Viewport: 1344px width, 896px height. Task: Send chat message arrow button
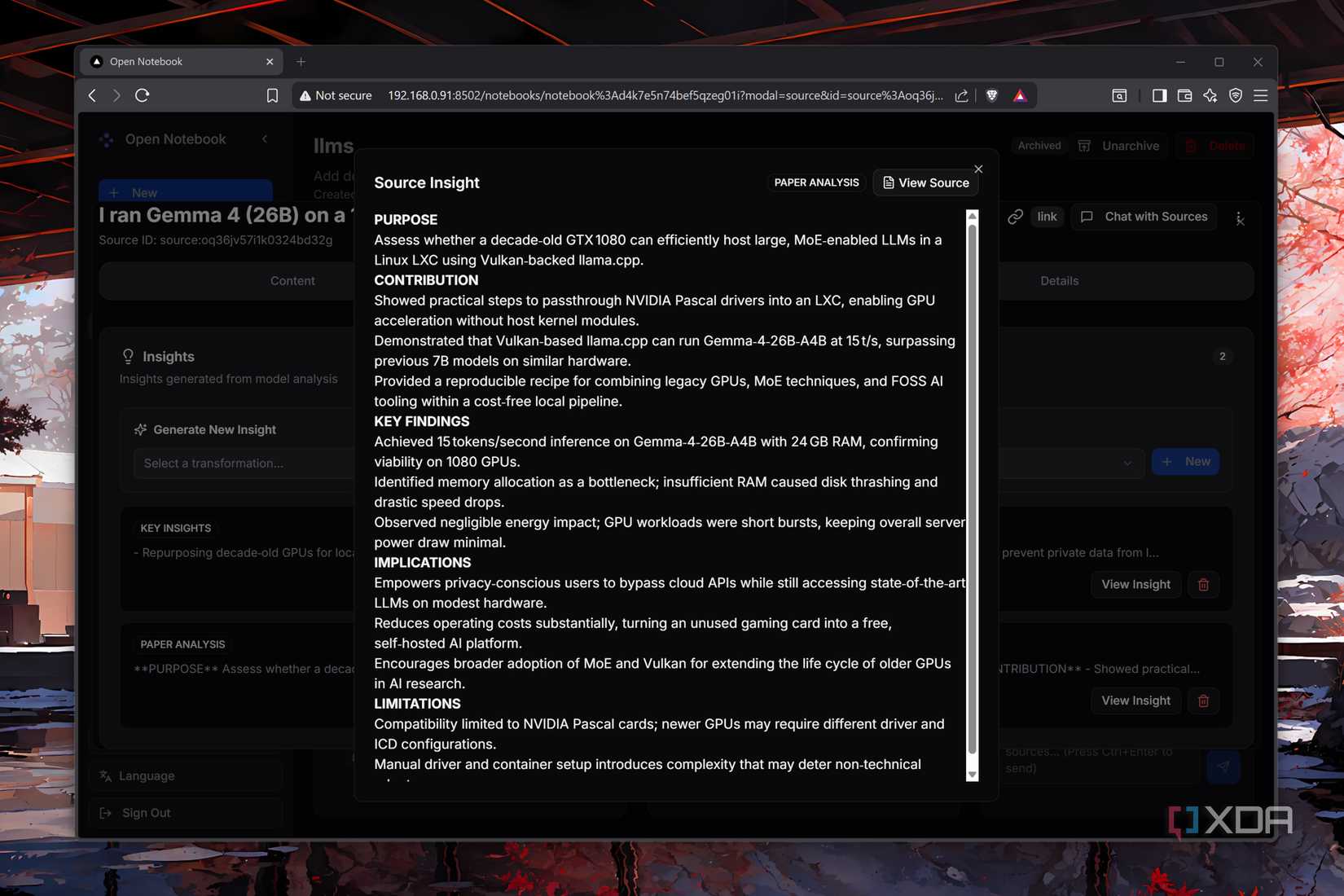tap(1223, 766)
